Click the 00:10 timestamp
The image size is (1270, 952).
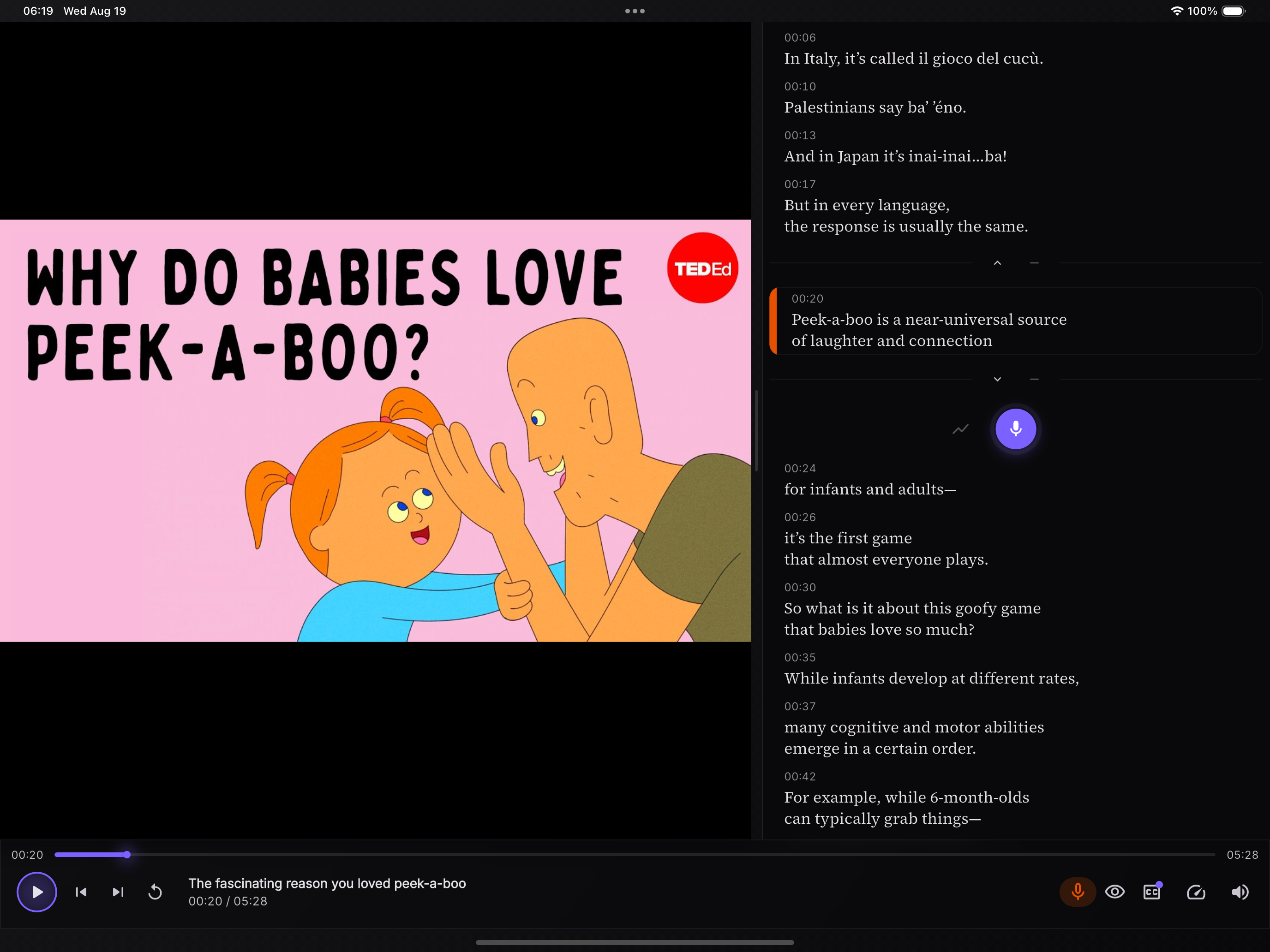click(x=800, y=86)
